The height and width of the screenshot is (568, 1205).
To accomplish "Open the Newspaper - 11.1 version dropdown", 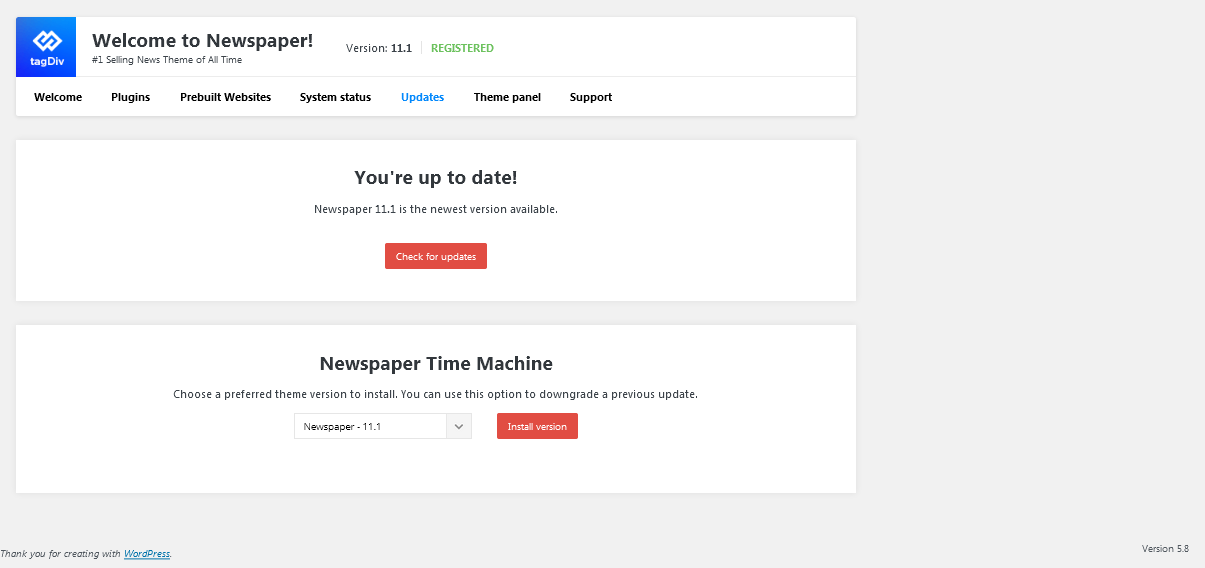I will (x=383, y=426).
